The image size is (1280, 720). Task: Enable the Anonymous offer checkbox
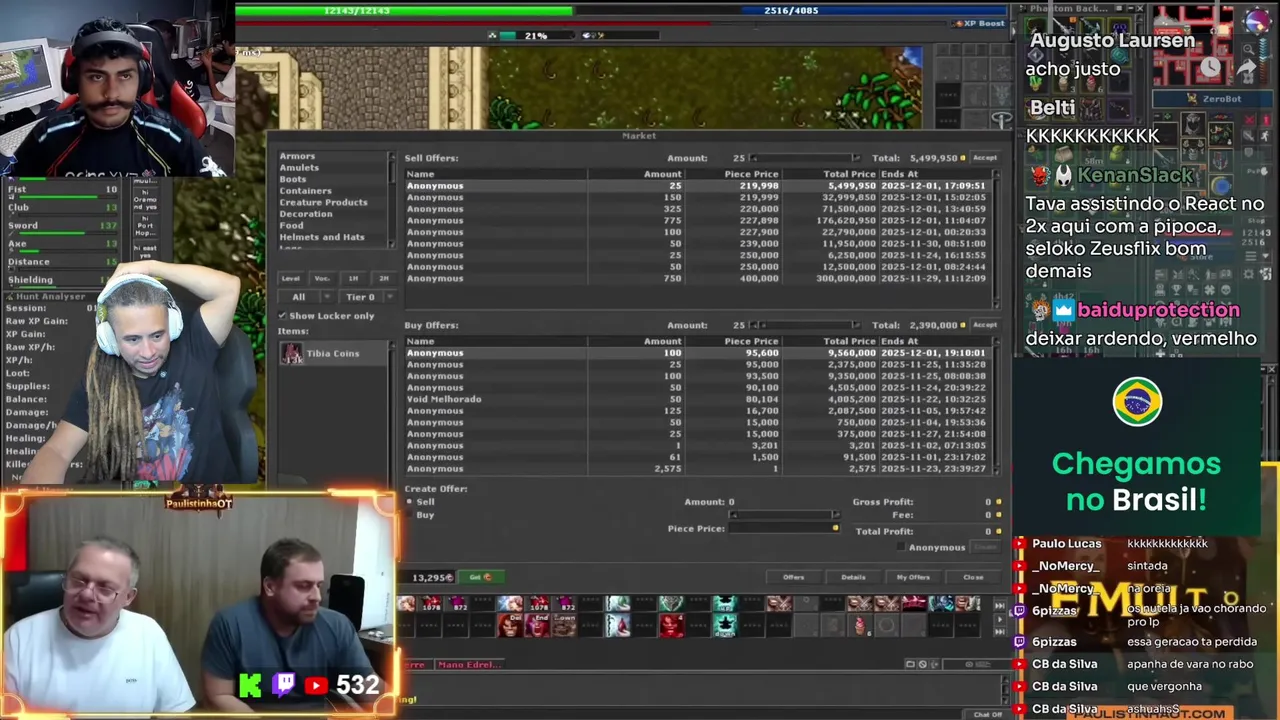coord(902,547)
